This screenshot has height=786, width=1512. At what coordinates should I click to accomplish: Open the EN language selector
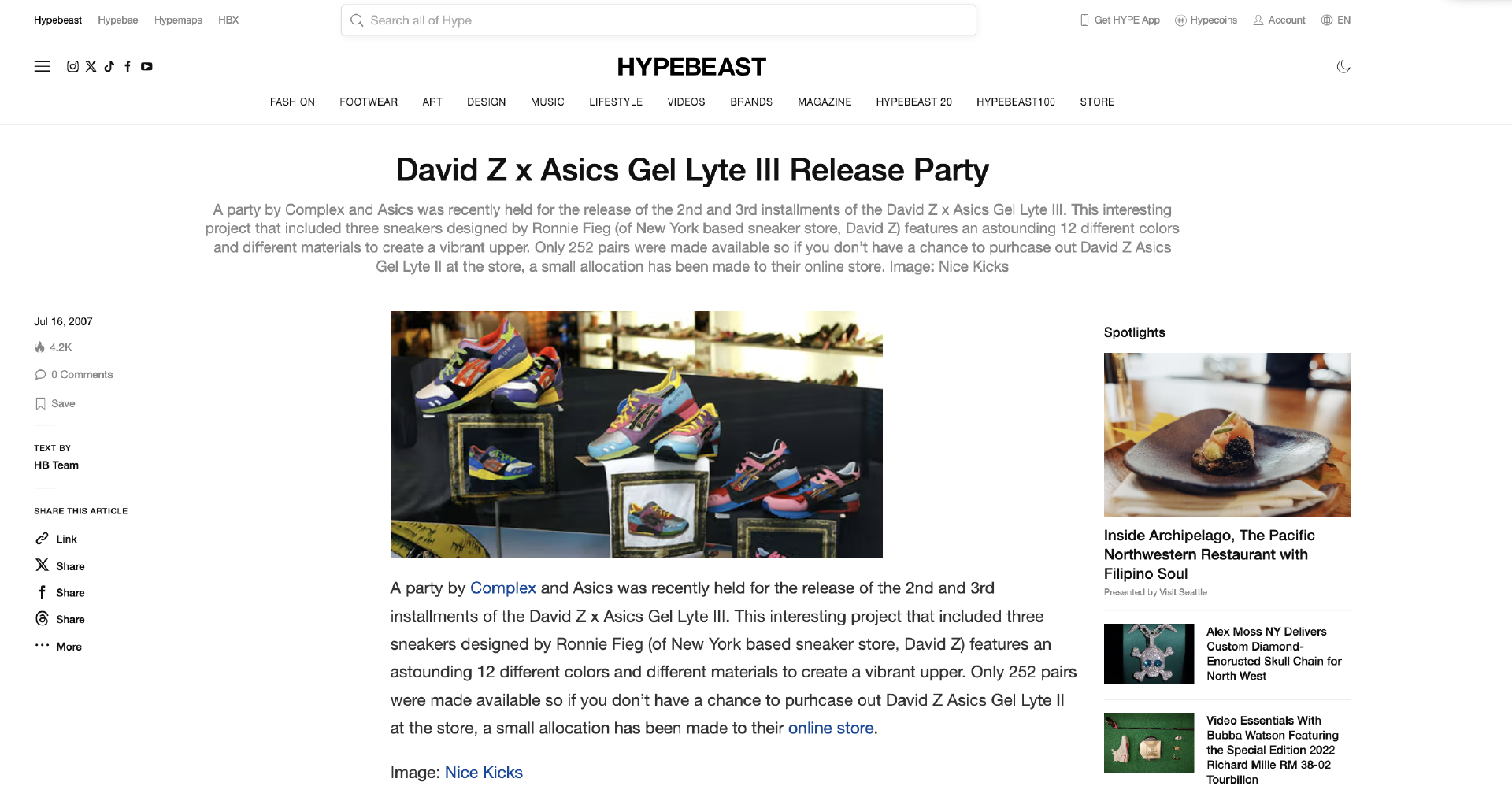(1336, 20)
